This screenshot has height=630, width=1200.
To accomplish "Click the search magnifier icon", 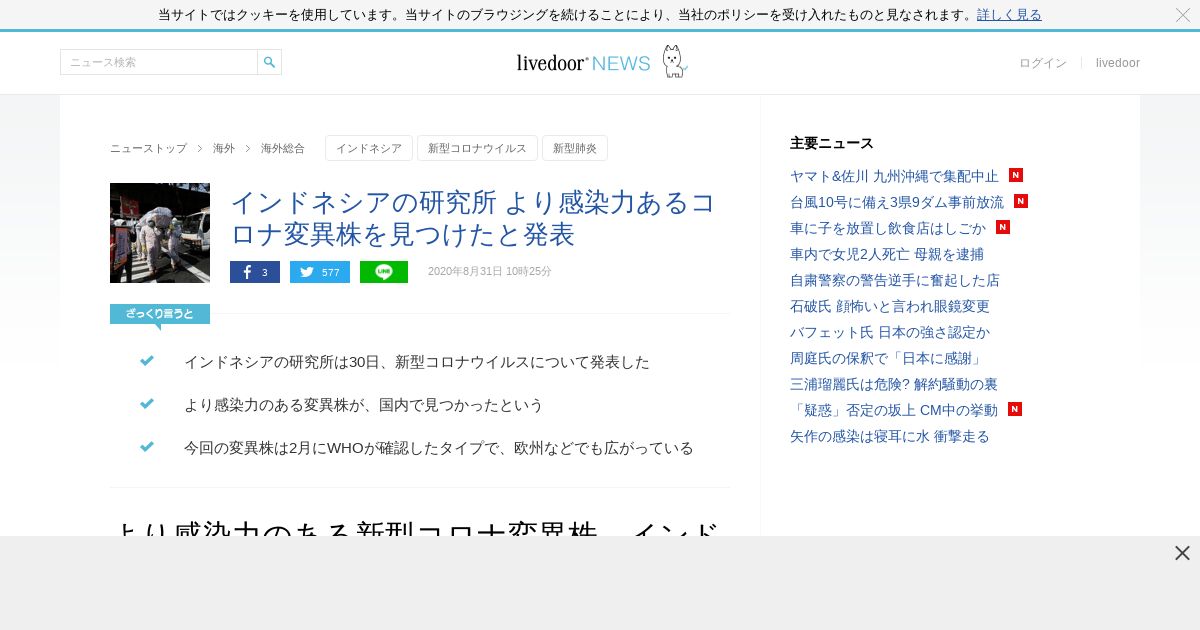I will click(x=269, y=62).
